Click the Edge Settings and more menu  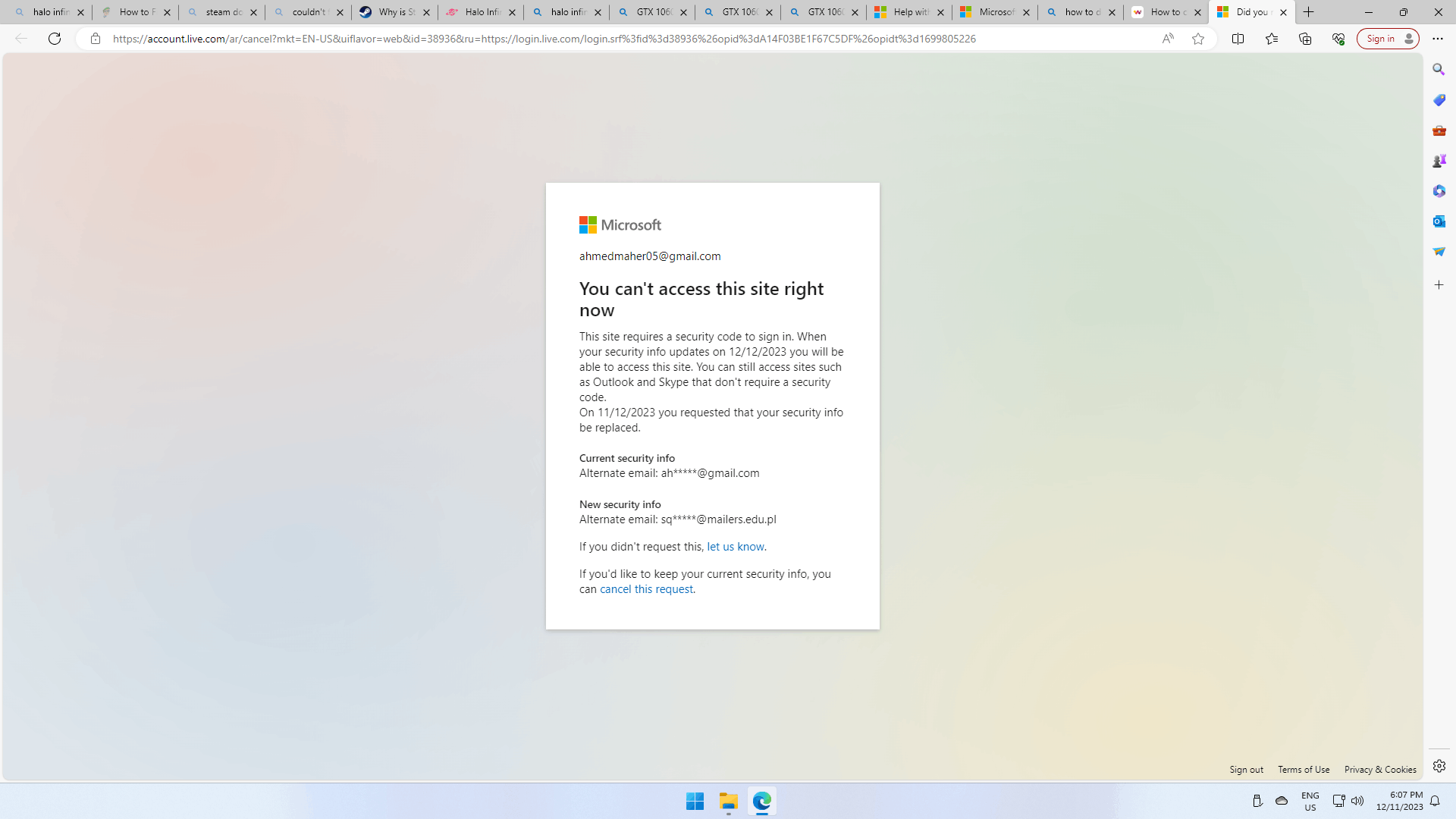tap(1438, 38)
